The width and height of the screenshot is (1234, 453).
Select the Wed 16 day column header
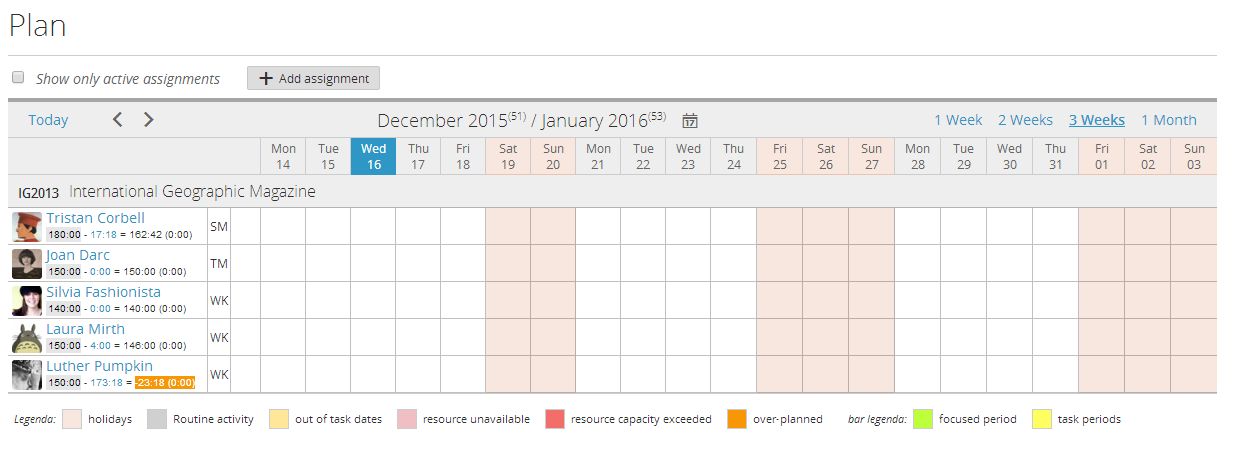(x=373, y=157)
